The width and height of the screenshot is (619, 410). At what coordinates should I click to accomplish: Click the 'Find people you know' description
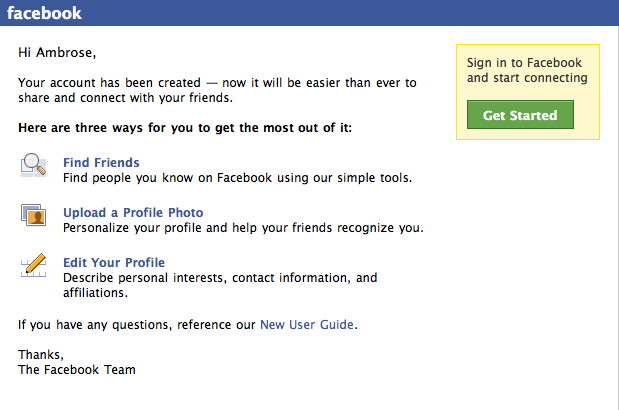(x=237, y=178)
